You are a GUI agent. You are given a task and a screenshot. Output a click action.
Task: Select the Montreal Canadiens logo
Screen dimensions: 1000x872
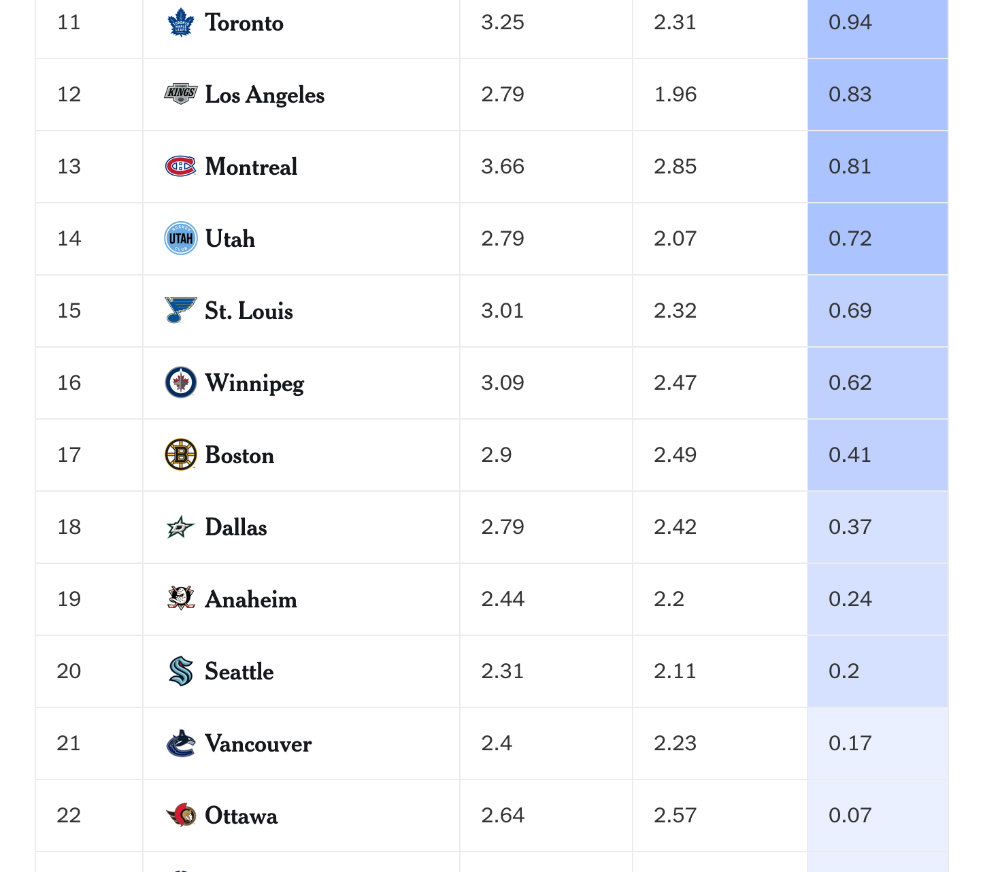tap(180, 166)
